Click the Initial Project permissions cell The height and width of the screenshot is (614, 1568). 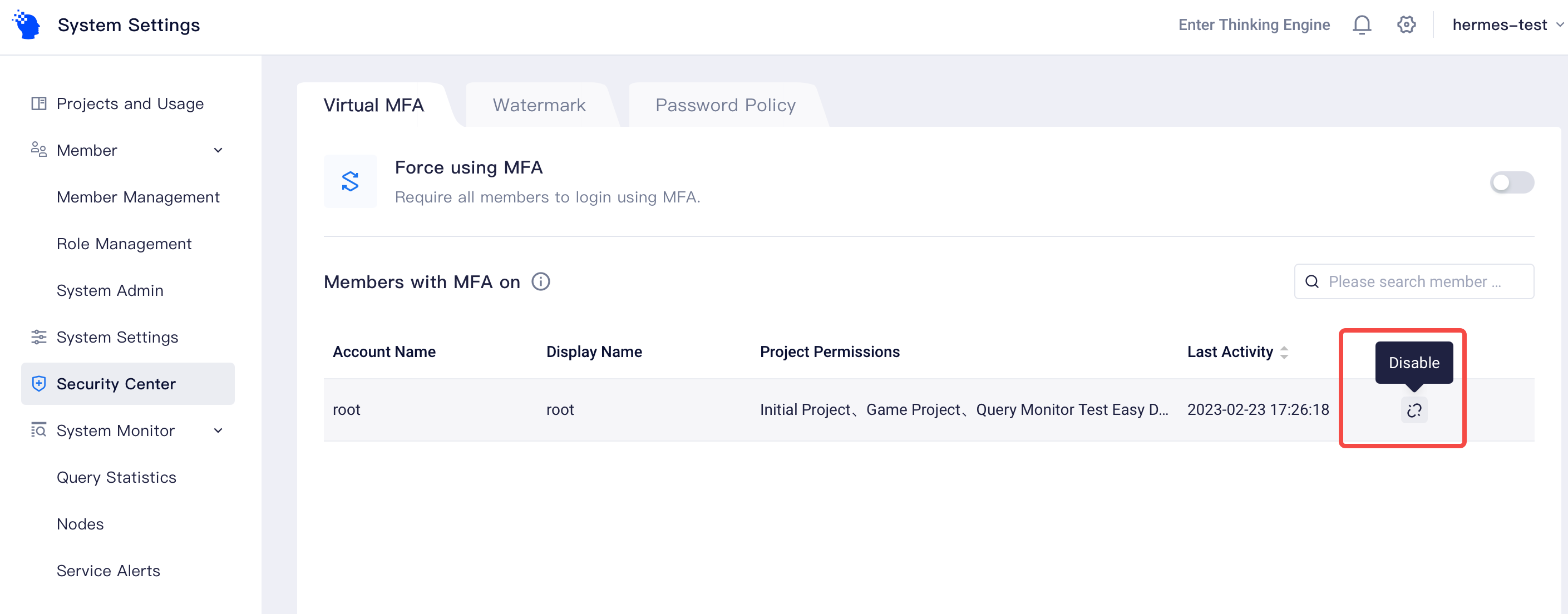point(964,410)
